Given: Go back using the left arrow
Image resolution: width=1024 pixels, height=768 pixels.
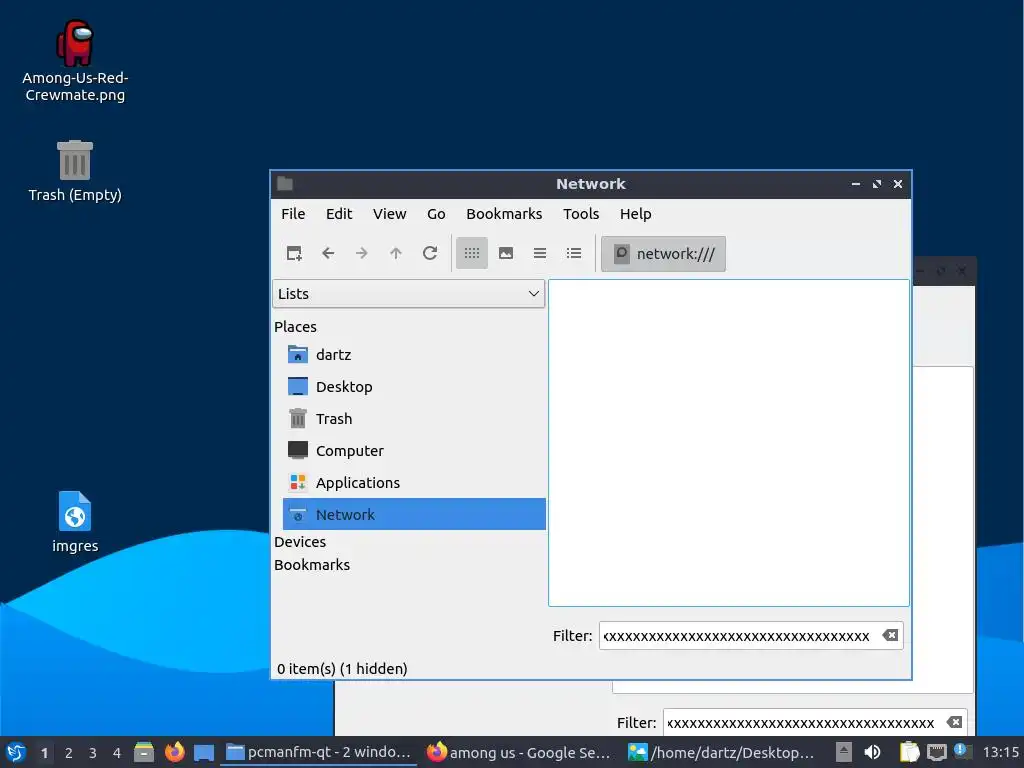Looking at the screenshot, I should pyautogui.click(x=328, y=253).
